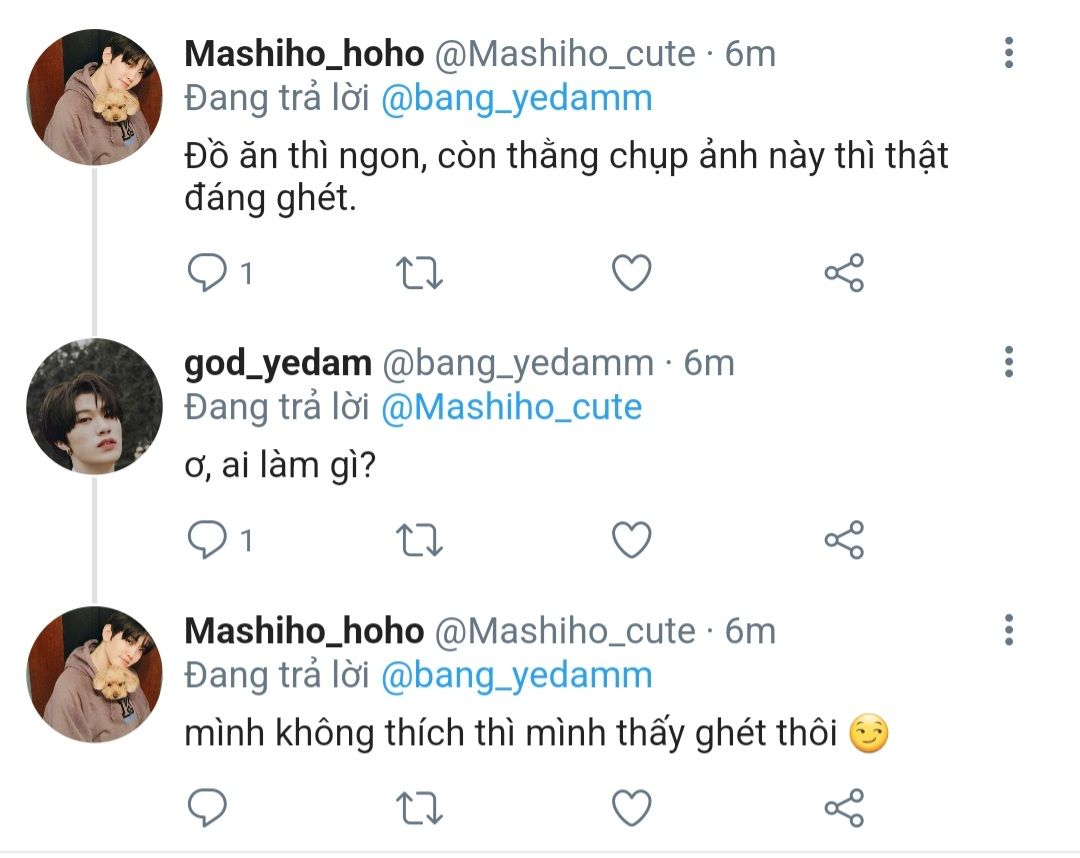Open more options on the last tweet
The width and height of the screenshot is (1080, 858).
tap(1009, 629)
